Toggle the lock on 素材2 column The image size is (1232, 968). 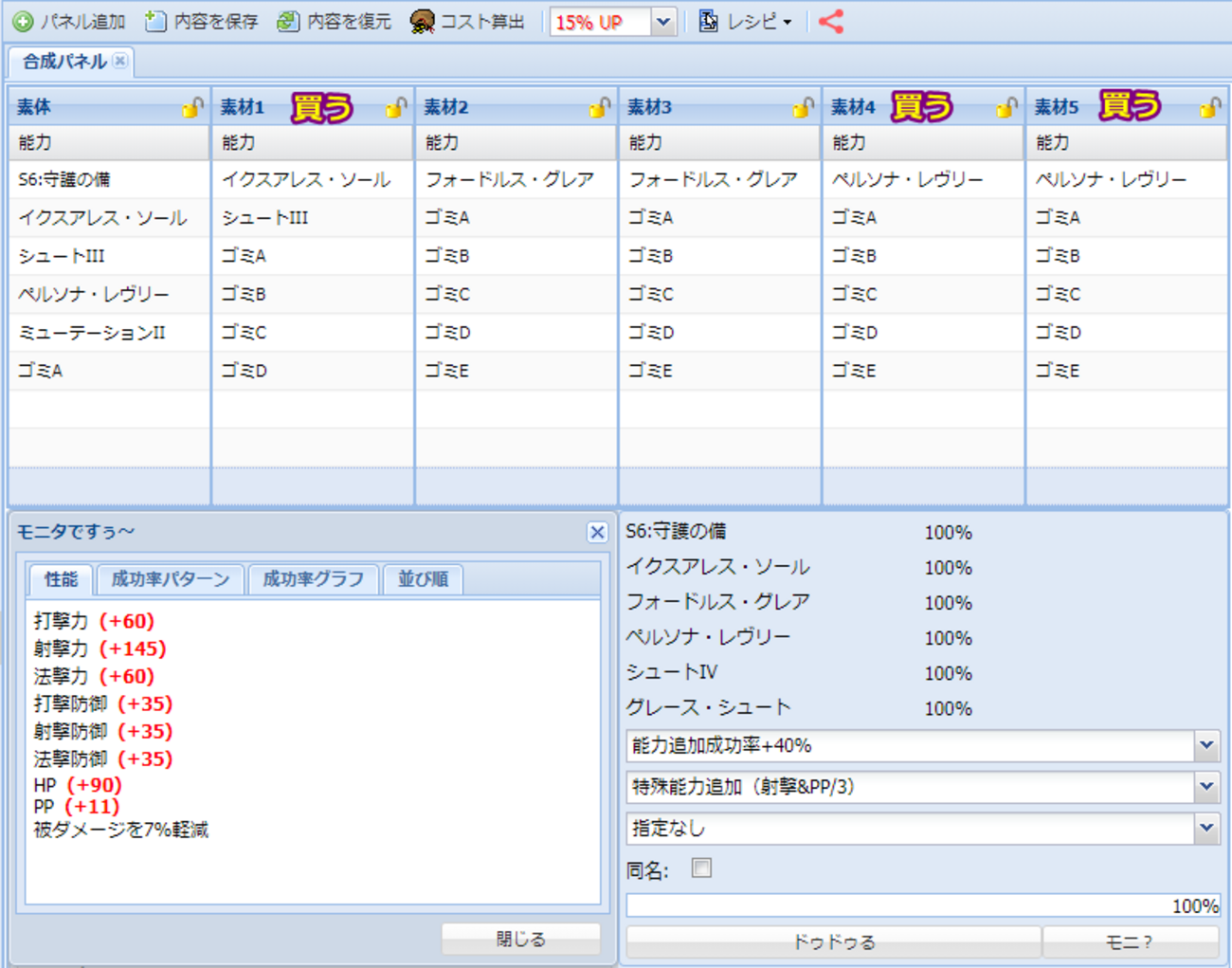click(599, 108)
